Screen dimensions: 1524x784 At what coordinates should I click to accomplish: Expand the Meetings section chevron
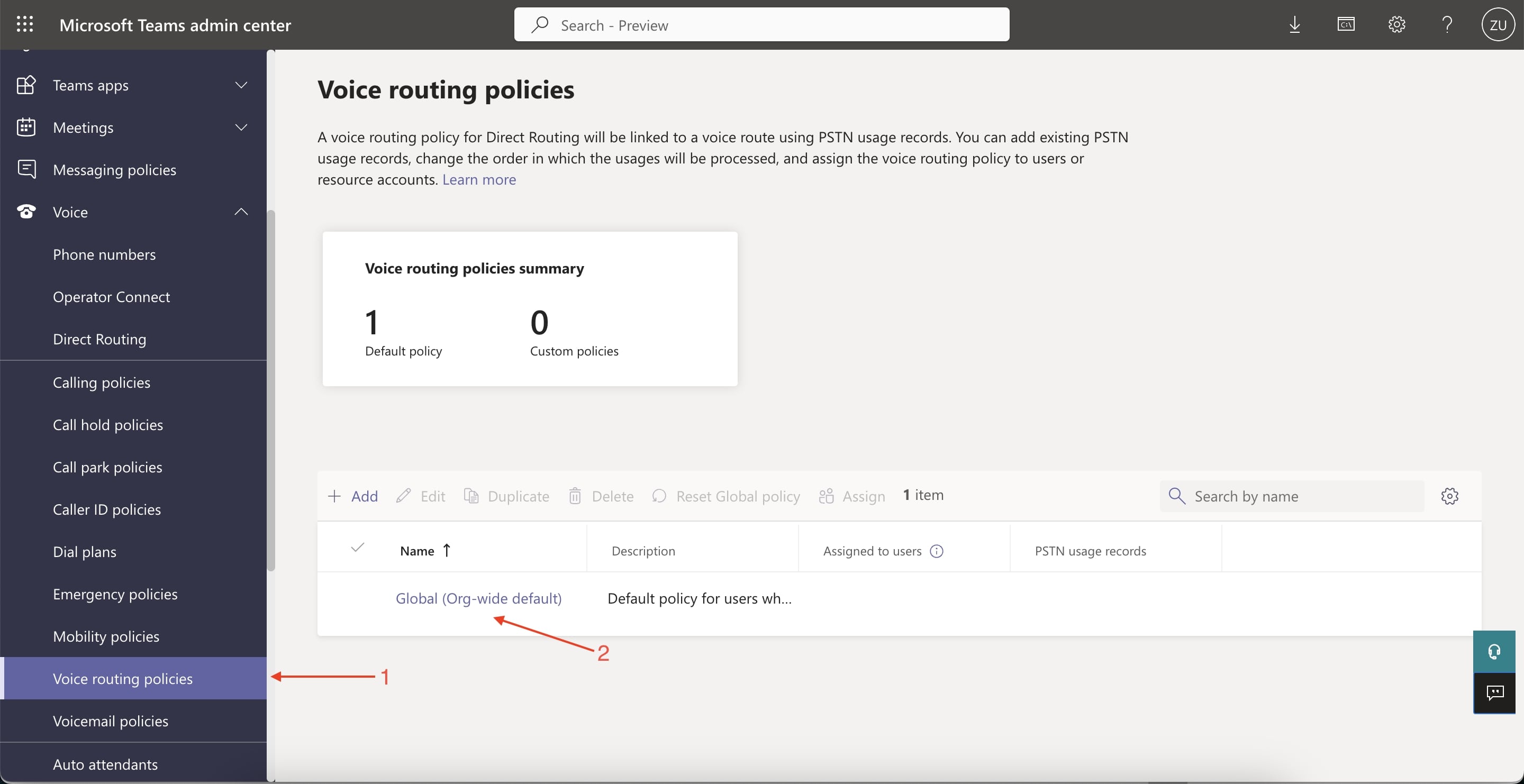[x=241, y=127]
